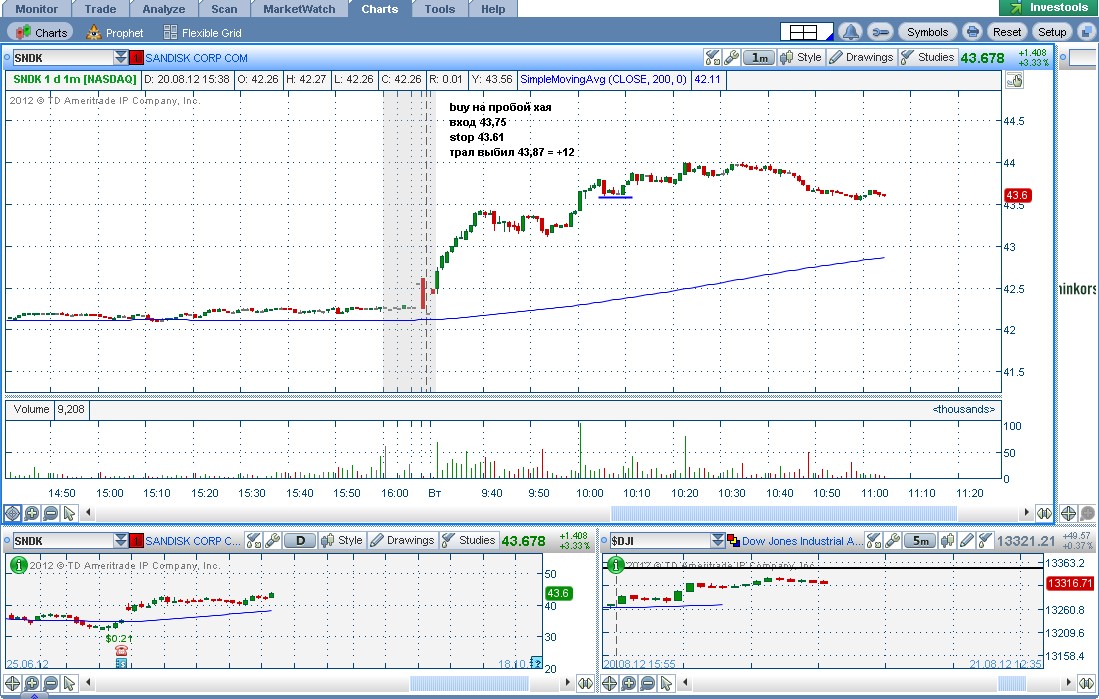The height and width of the screenshot is (699, 1099).
Task: Open the 1m timeframe selector
Action: [759, 57]
